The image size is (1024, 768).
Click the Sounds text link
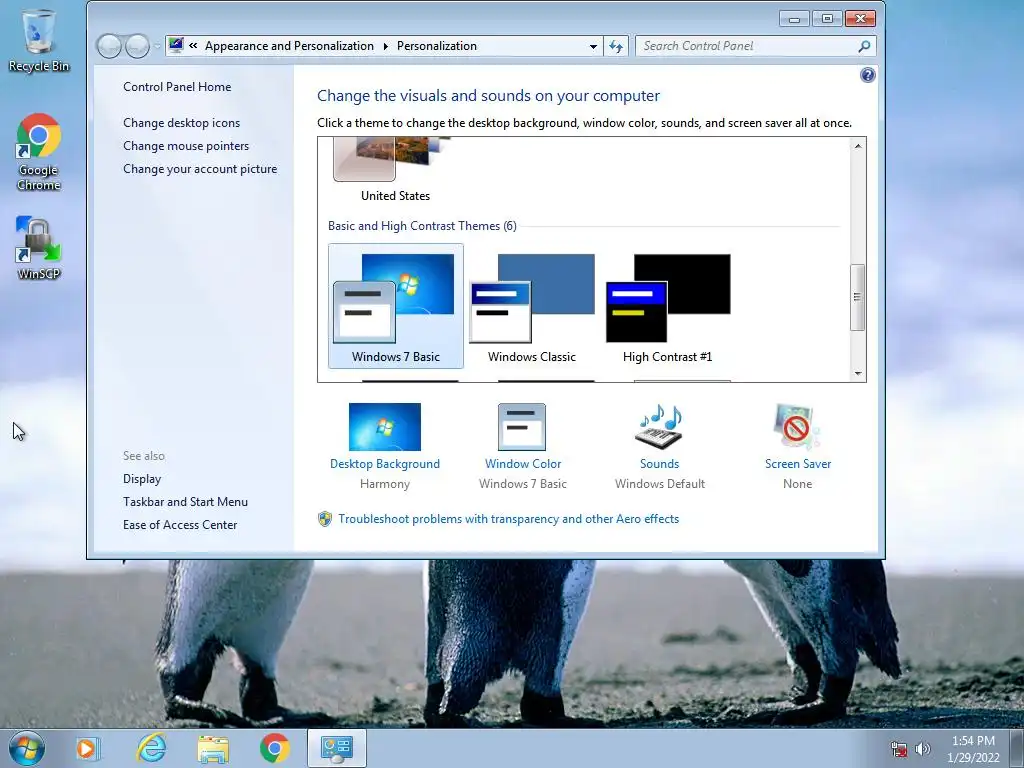pos(660,464)
